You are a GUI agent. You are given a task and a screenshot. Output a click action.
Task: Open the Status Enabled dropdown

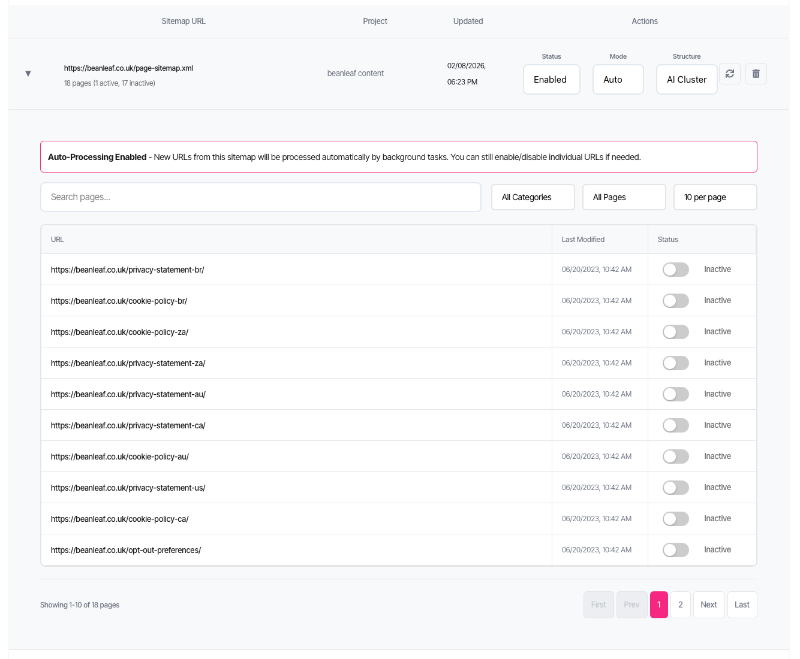[551, 79]
